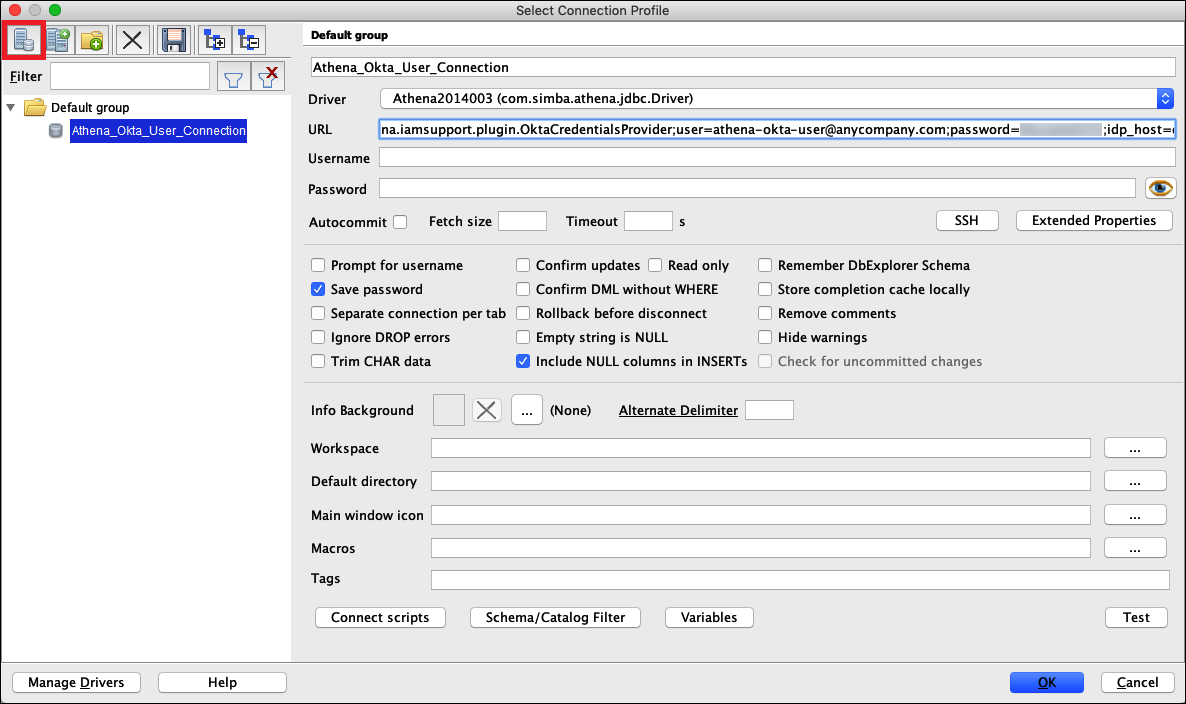Open the Main window icon file browser

[x=1135, y=514]
